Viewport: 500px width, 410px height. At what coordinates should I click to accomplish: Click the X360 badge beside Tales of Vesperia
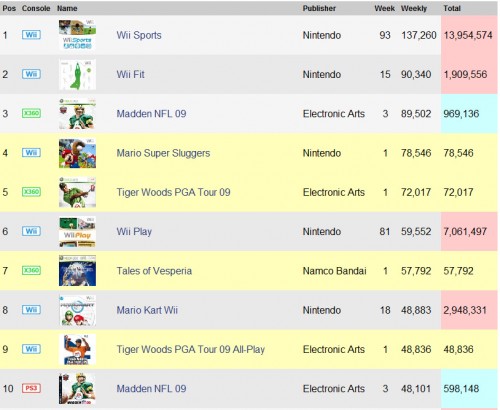(31, 270)
